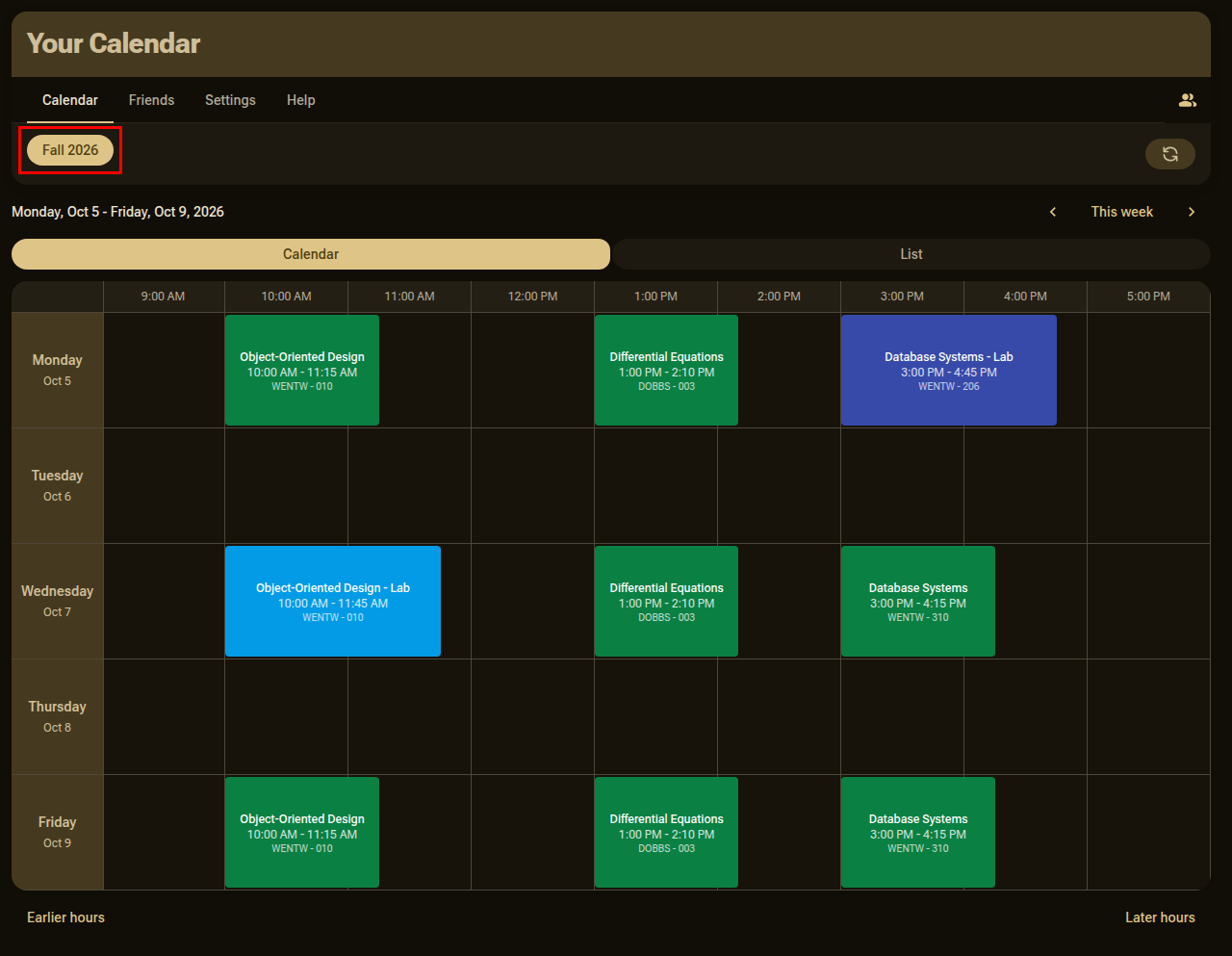1232x956 pixels.
Task: Switch to Calendar view toggle
Action: point(311,254)
